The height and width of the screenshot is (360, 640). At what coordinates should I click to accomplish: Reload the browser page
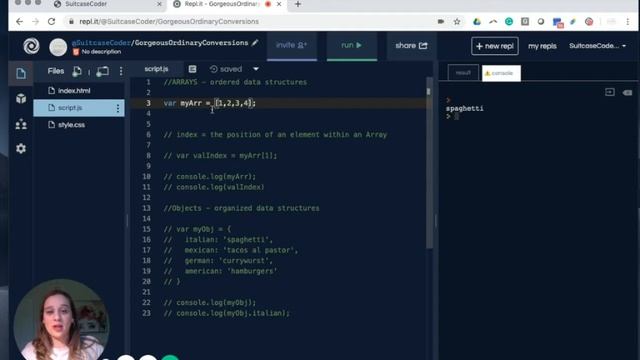51,21
